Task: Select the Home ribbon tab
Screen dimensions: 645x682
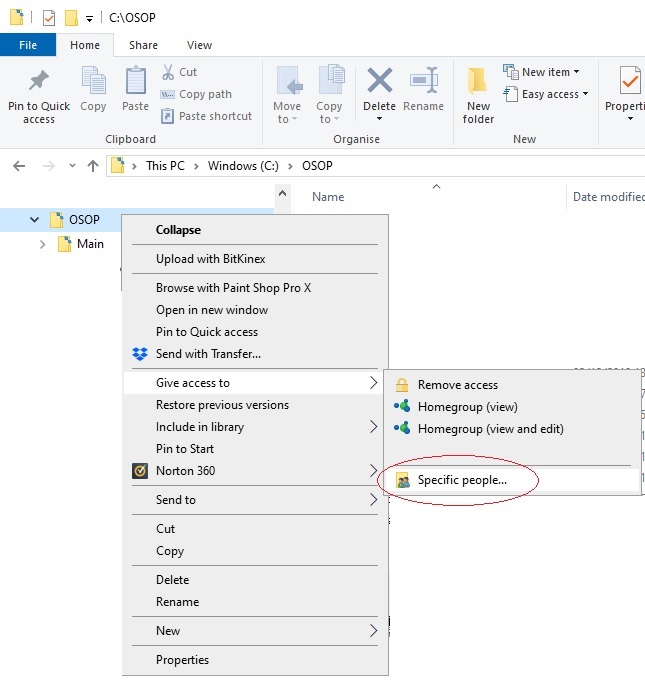Action: tap(85, 45)
